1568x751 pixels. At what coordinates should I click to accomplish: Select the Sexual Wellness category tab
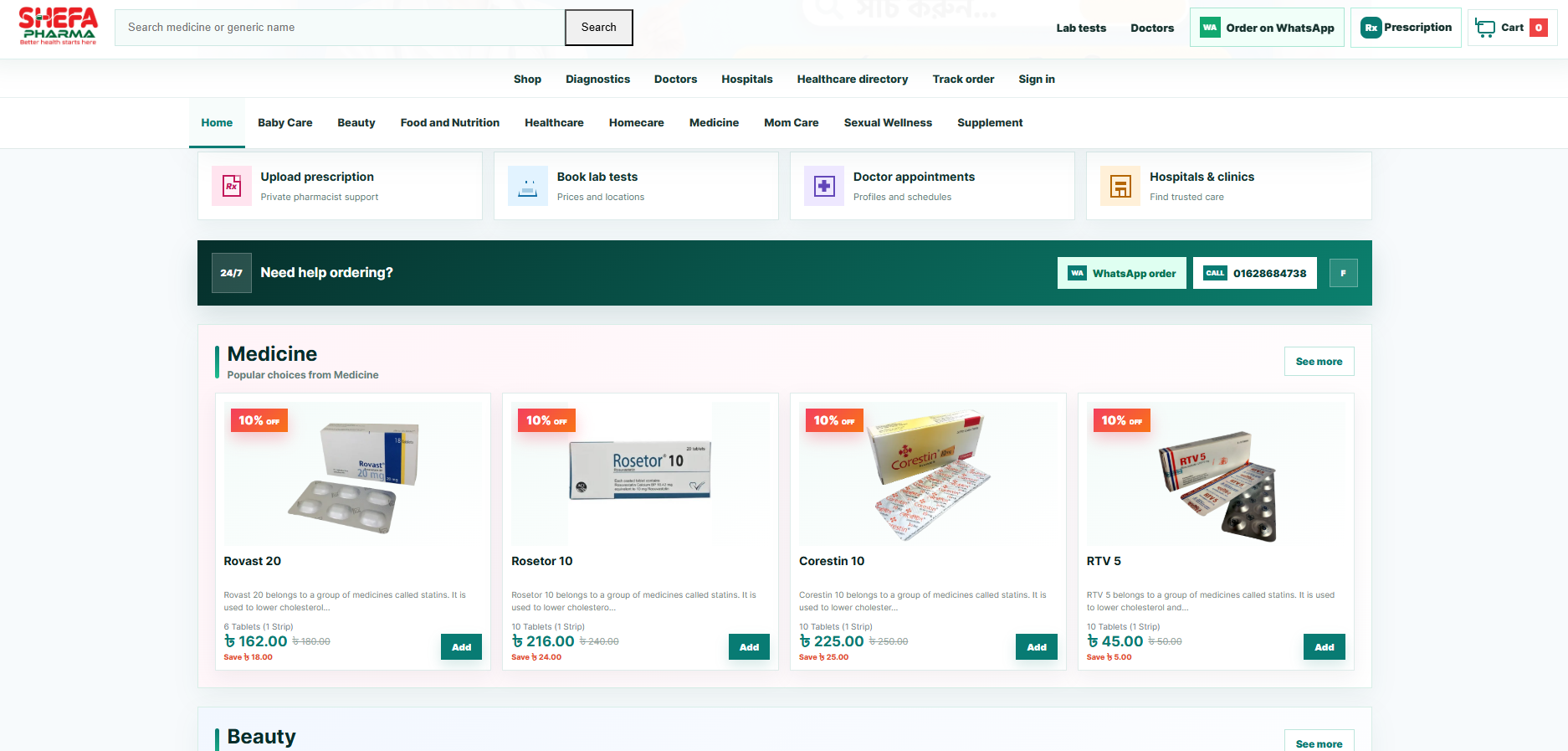point(888,122)
